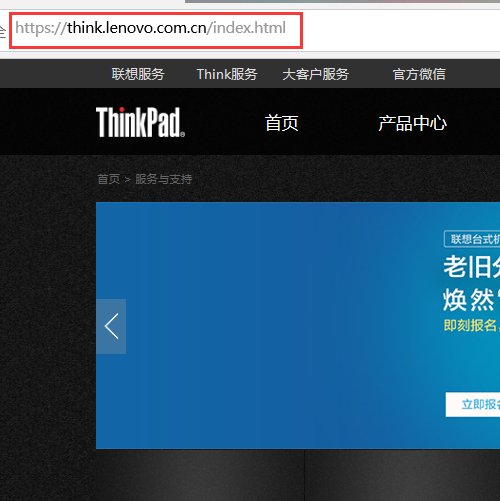Click the 立即报名 white banner button

(x=473, y=404)
